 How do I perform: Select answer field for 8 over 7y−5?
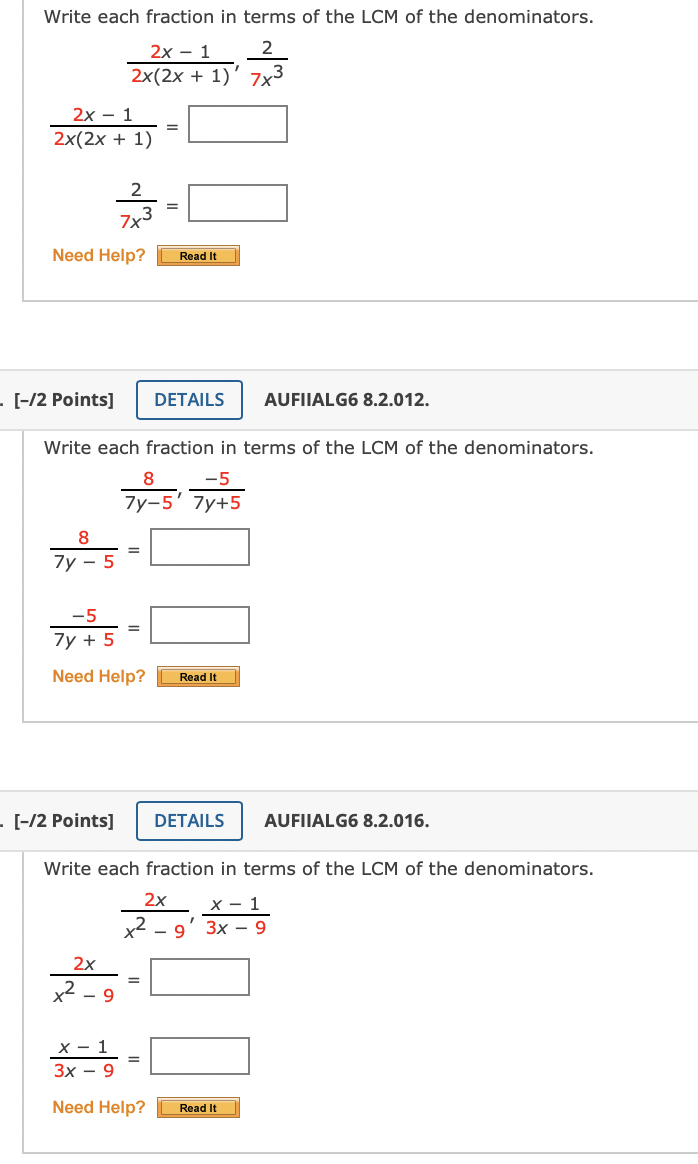(x=199, y=546)
